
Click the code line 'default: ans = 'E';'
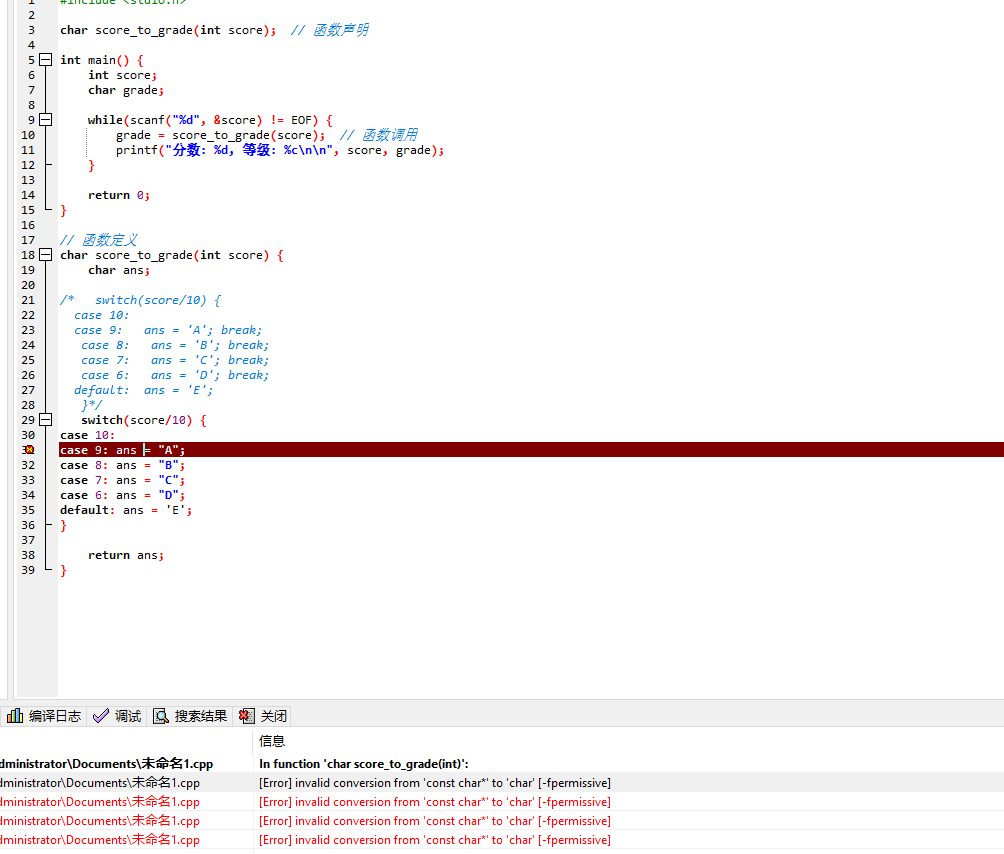pyautogui.click(x=126, y=510)
